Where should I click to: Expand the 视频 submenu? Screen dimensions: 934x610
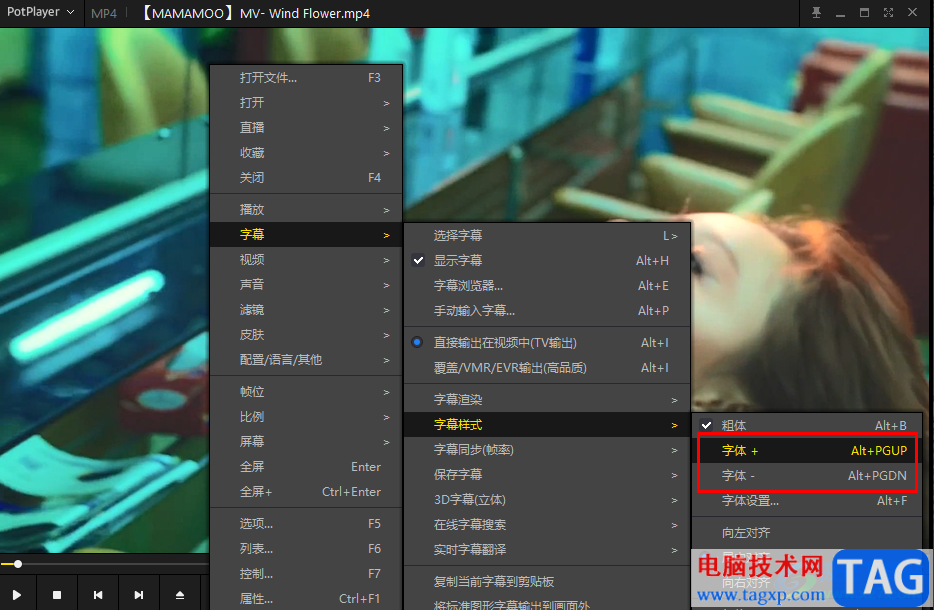[x=306, y=260]
